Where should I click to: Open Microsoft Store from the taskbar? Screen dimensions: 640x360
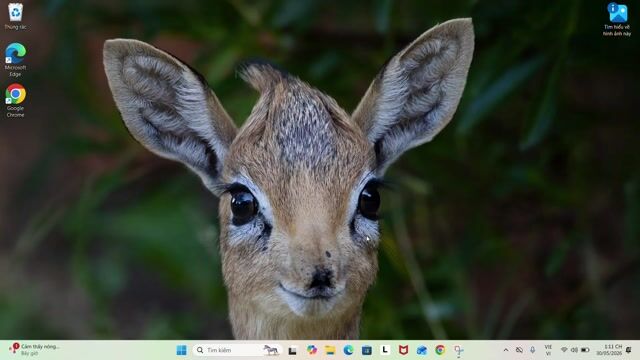367,350
